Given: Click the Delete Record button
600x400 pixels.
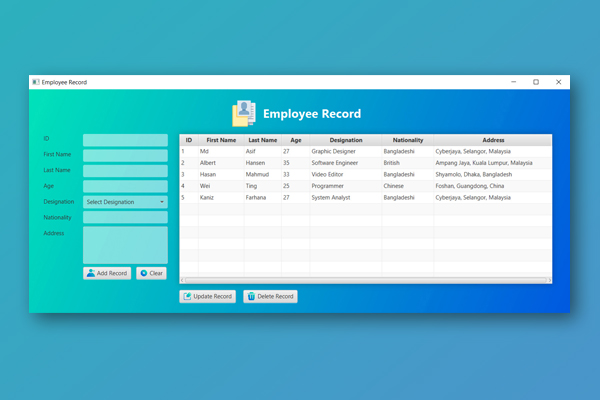Looking at the screenshot, I should 270,296.
